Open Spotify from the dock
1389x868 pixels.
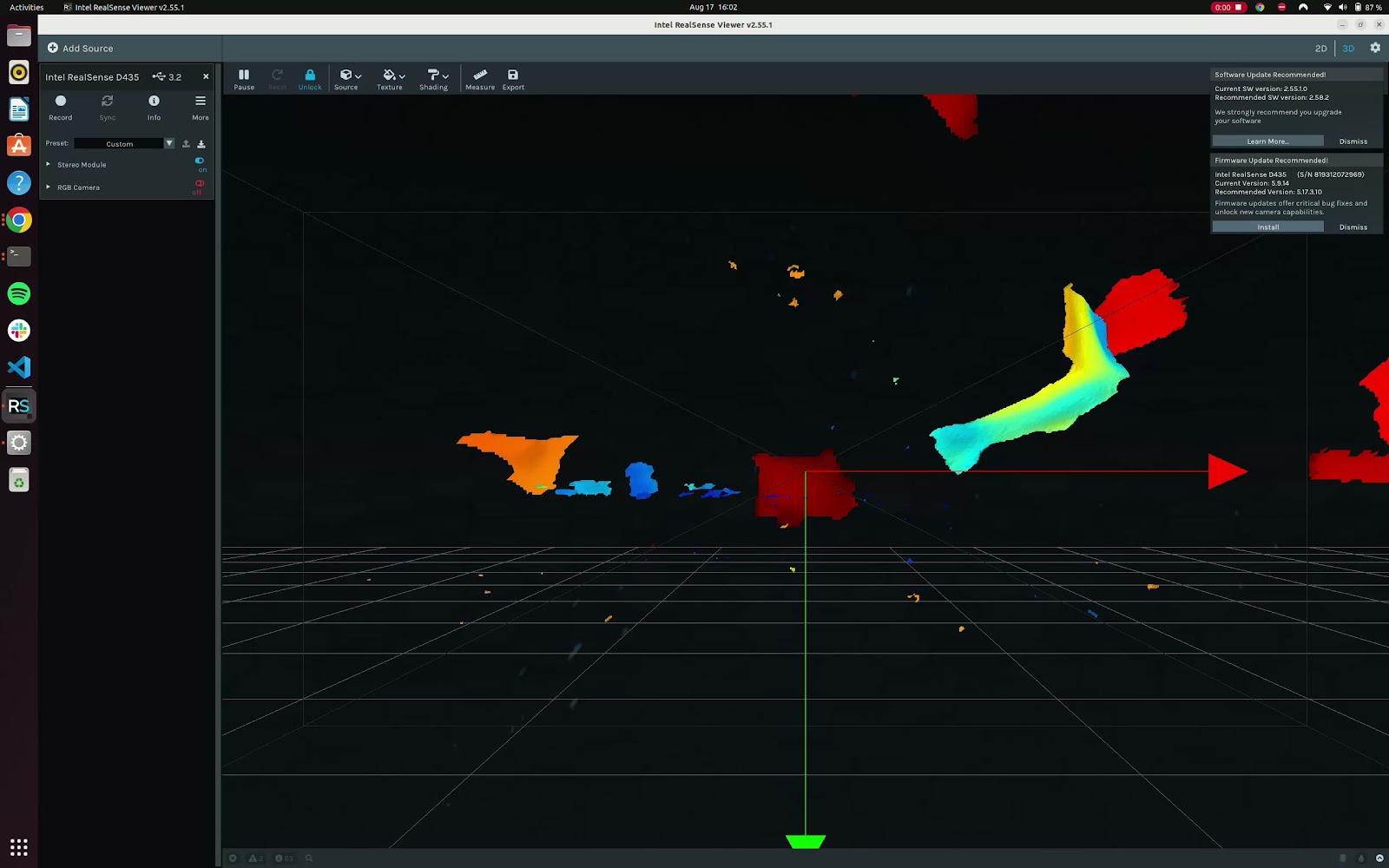[19, 293]
